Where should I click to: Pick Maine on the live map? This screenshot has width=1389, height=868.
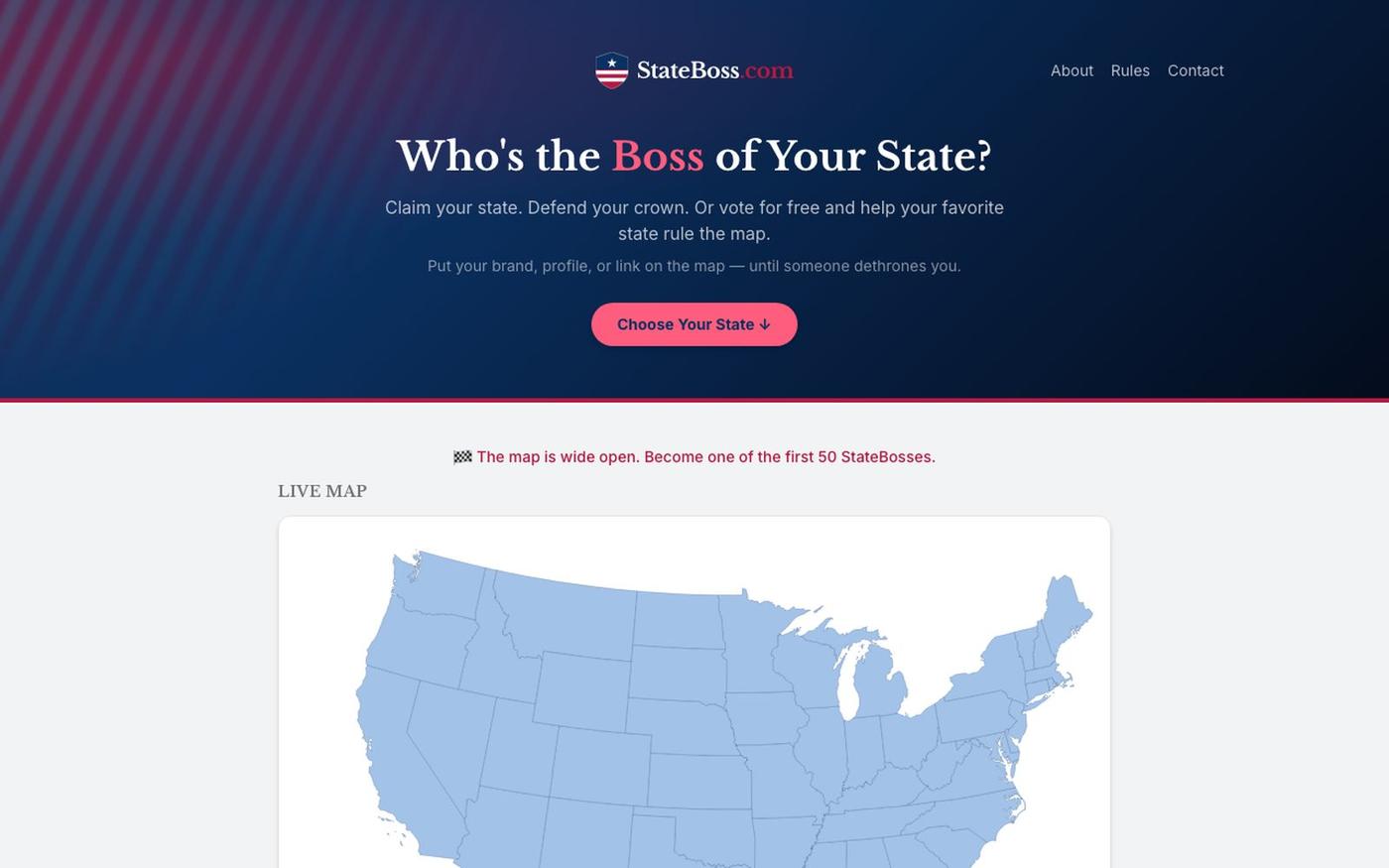pos(1067,615)
